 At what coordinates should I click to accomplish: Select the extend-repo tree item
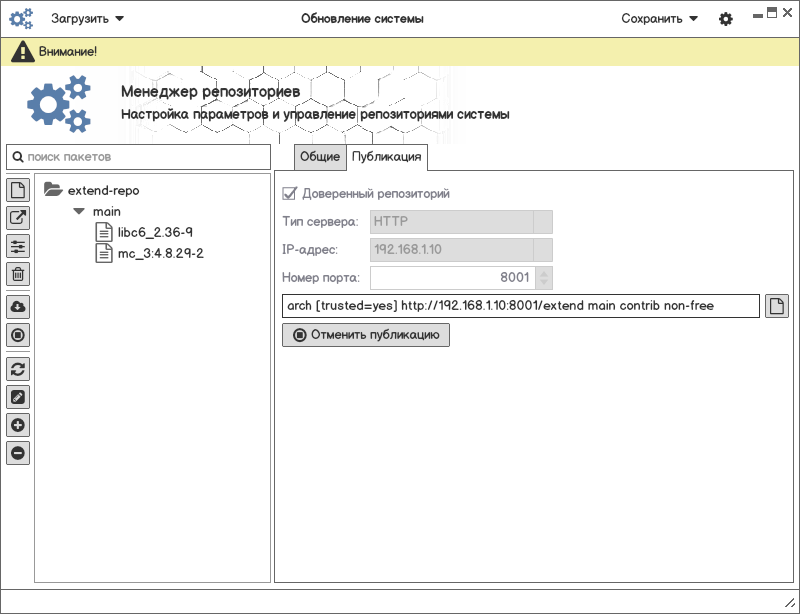click(x=104, y=190)
